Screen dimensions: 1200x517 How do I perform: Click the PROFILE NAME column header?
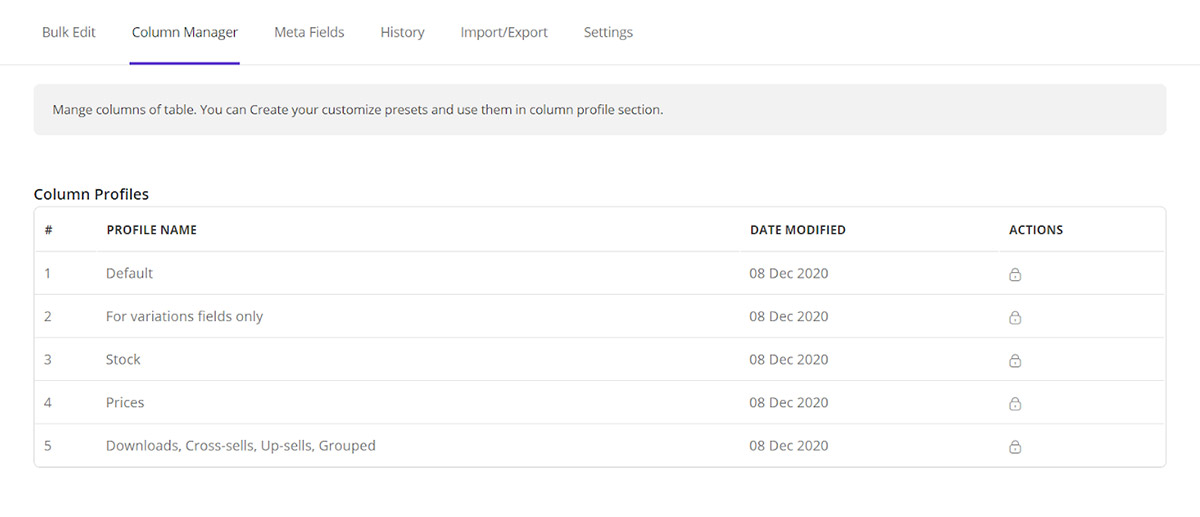click(x=151, y=230)
